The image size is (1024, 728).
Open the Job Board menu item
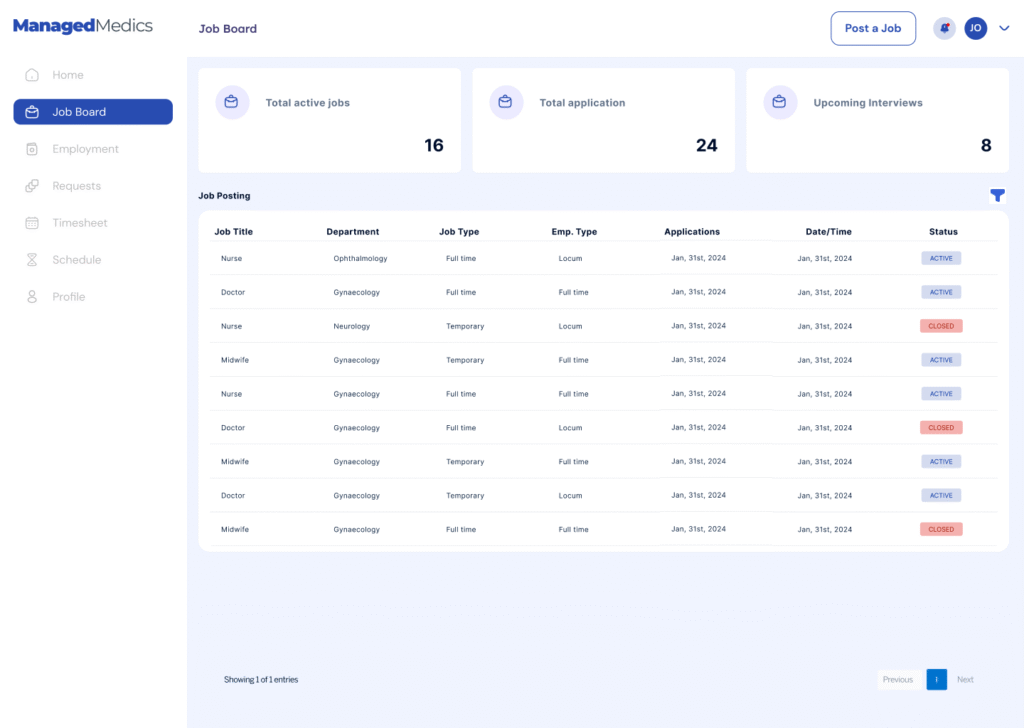point(92,112)
